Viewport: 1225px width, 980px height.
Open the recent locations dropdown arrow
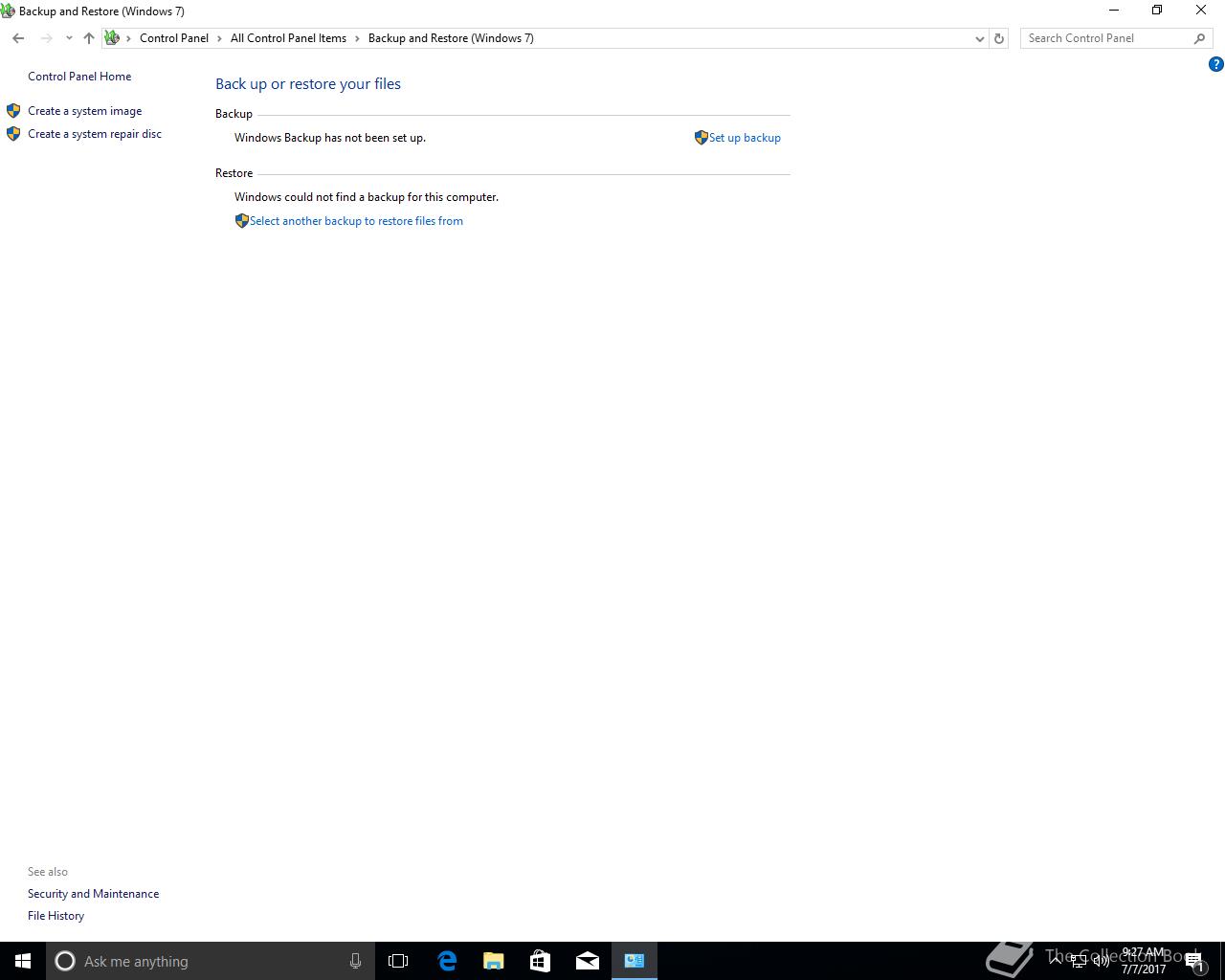pyautogui.click(x=69, y=38)
